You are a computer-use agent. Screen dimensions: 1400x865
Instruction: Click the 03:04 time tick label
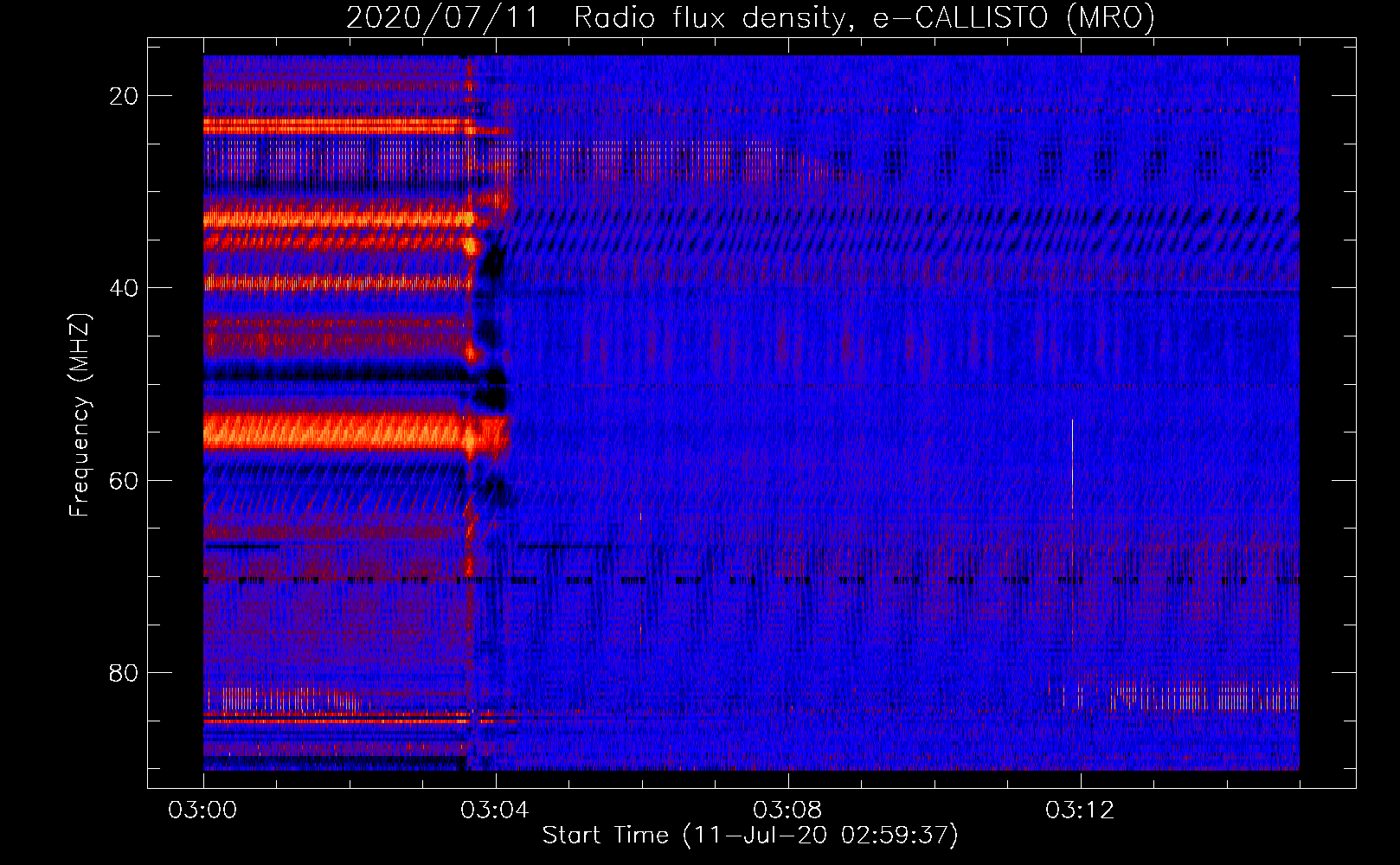point(495,811)
